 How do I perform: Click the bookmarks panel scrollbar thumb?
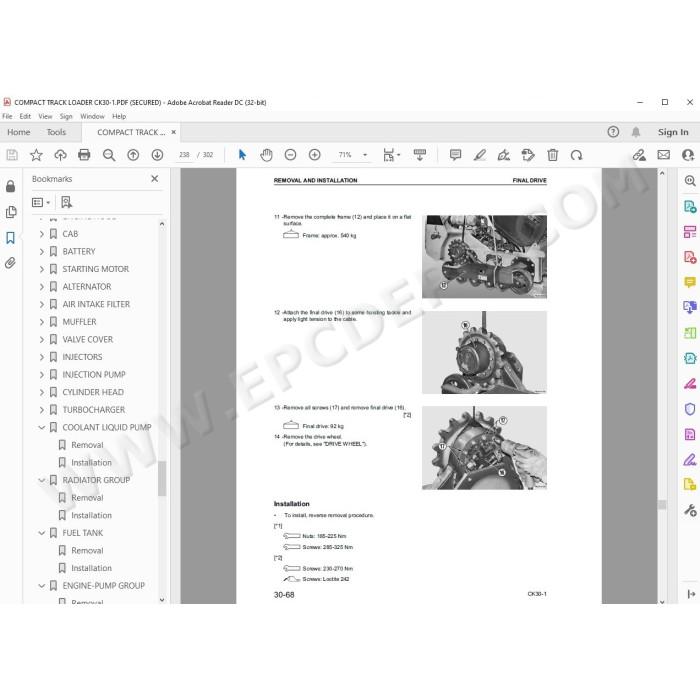click(x=162, y=479)
